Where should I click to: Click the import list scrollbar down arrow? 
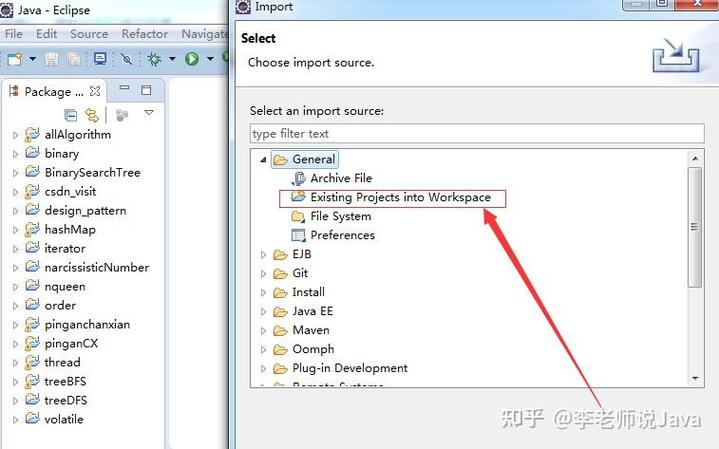(696, 378)
